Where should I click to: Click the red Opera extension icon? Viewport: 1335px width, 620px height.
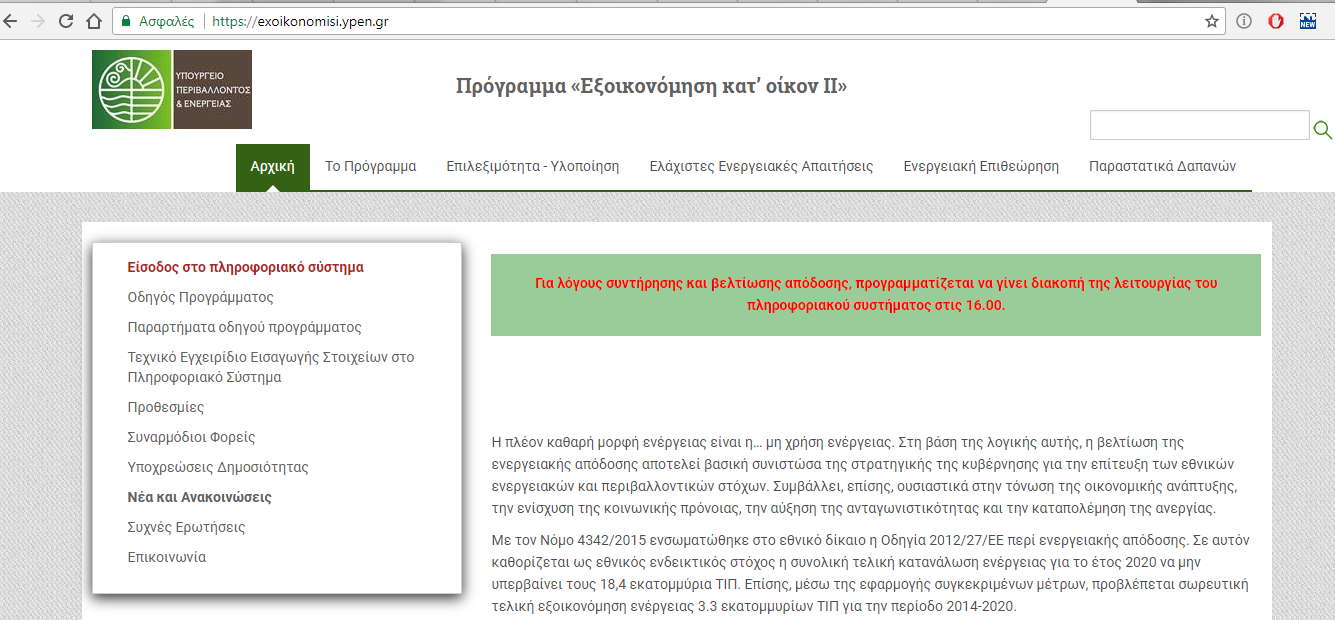tap(1276, 21)
